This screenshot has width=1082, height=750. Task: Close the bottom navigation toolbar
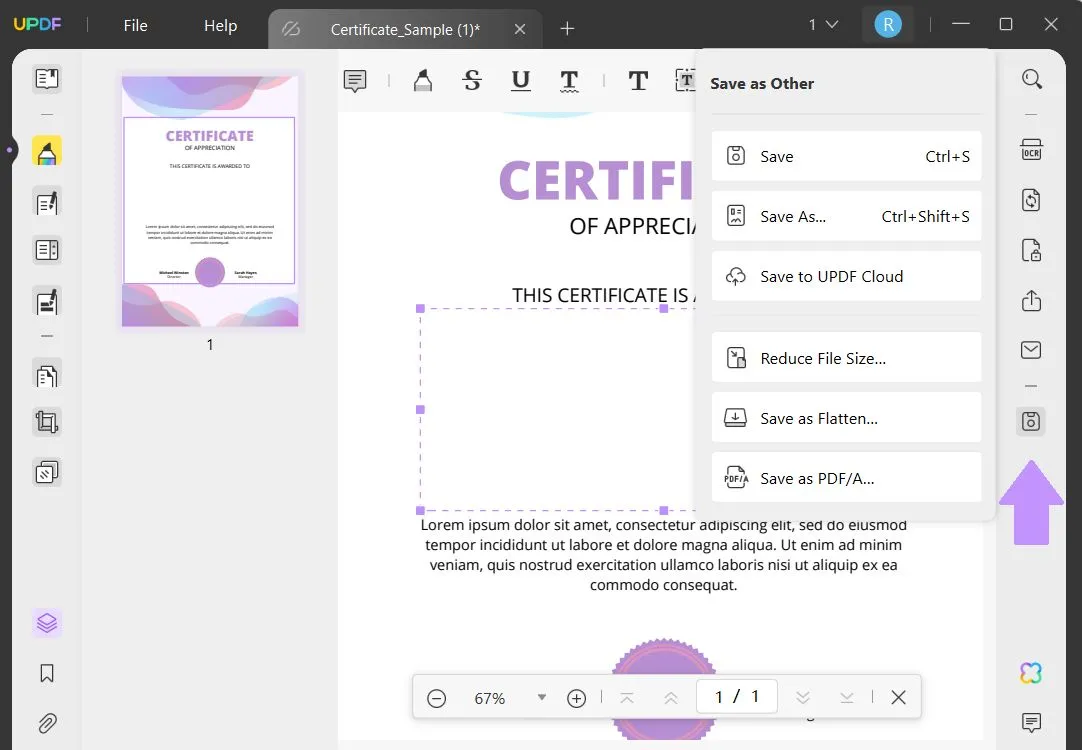[x=898, y=698]
